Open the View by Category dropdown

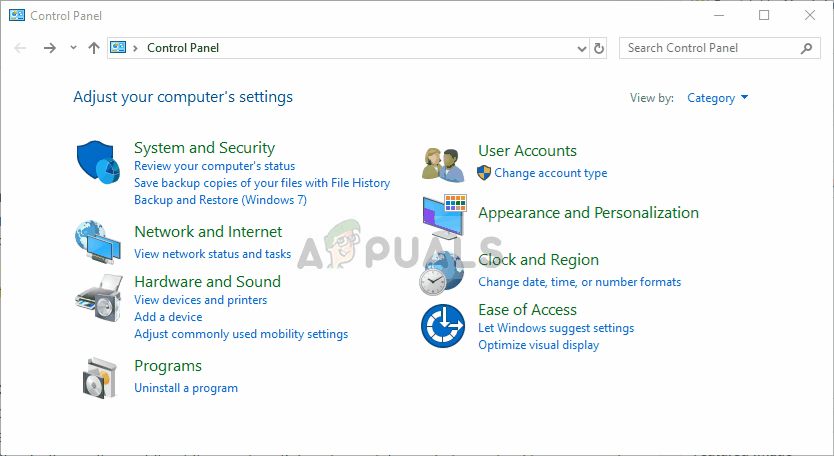click(717, 98)
